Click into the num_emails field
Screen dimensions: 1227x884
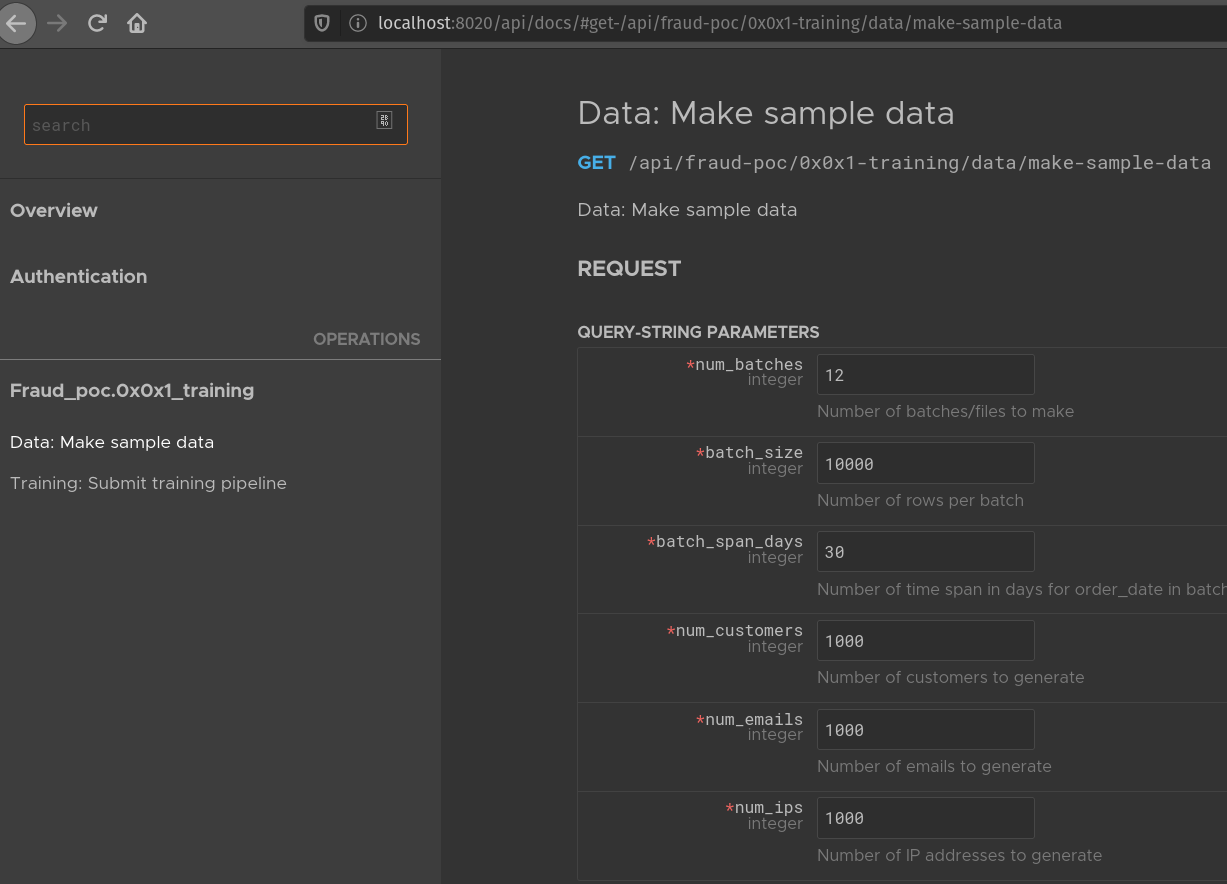(925, 730)
